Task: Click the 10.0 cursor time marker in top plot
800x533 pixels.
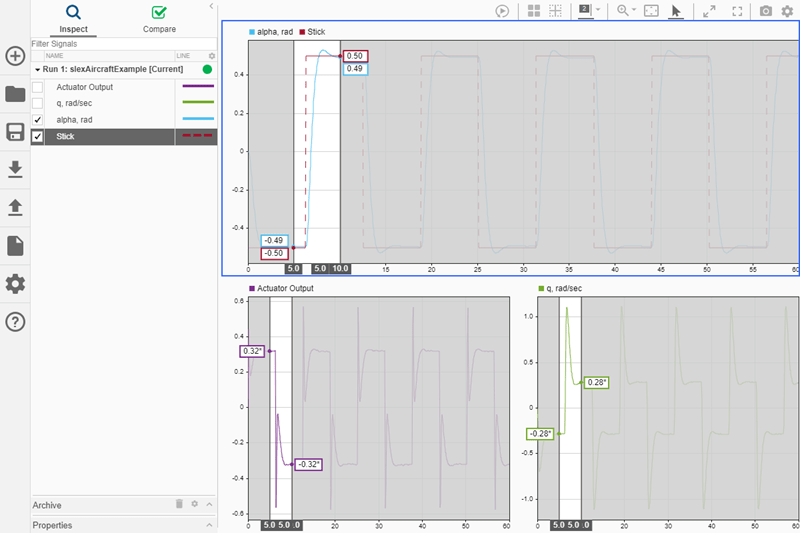Action: [x=340, y=268]
